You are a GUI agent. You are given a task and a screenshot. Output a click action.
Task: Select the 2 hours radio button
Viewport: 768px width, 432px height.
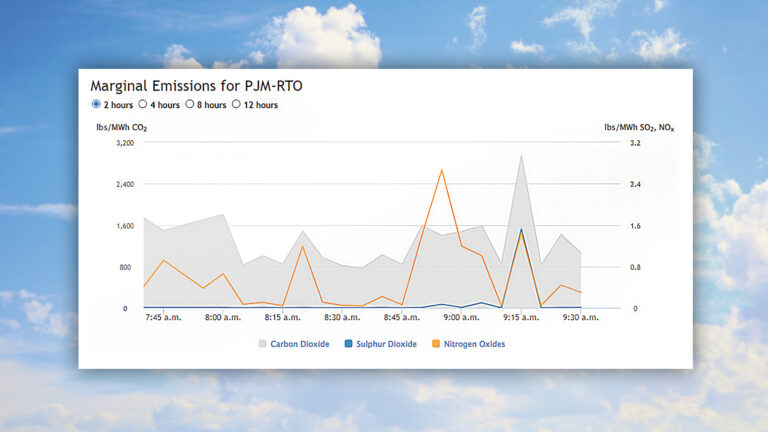(x=96, y=104)
